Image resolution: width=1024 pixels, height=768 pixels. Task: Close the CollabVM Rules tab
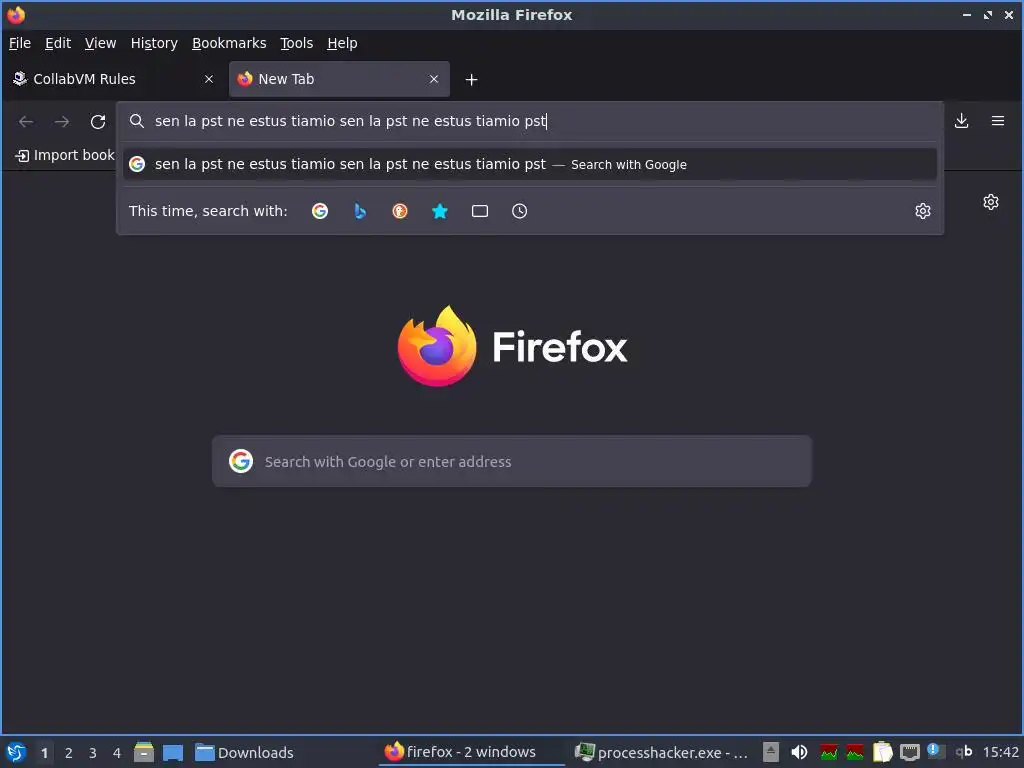[x=209, y=79]
